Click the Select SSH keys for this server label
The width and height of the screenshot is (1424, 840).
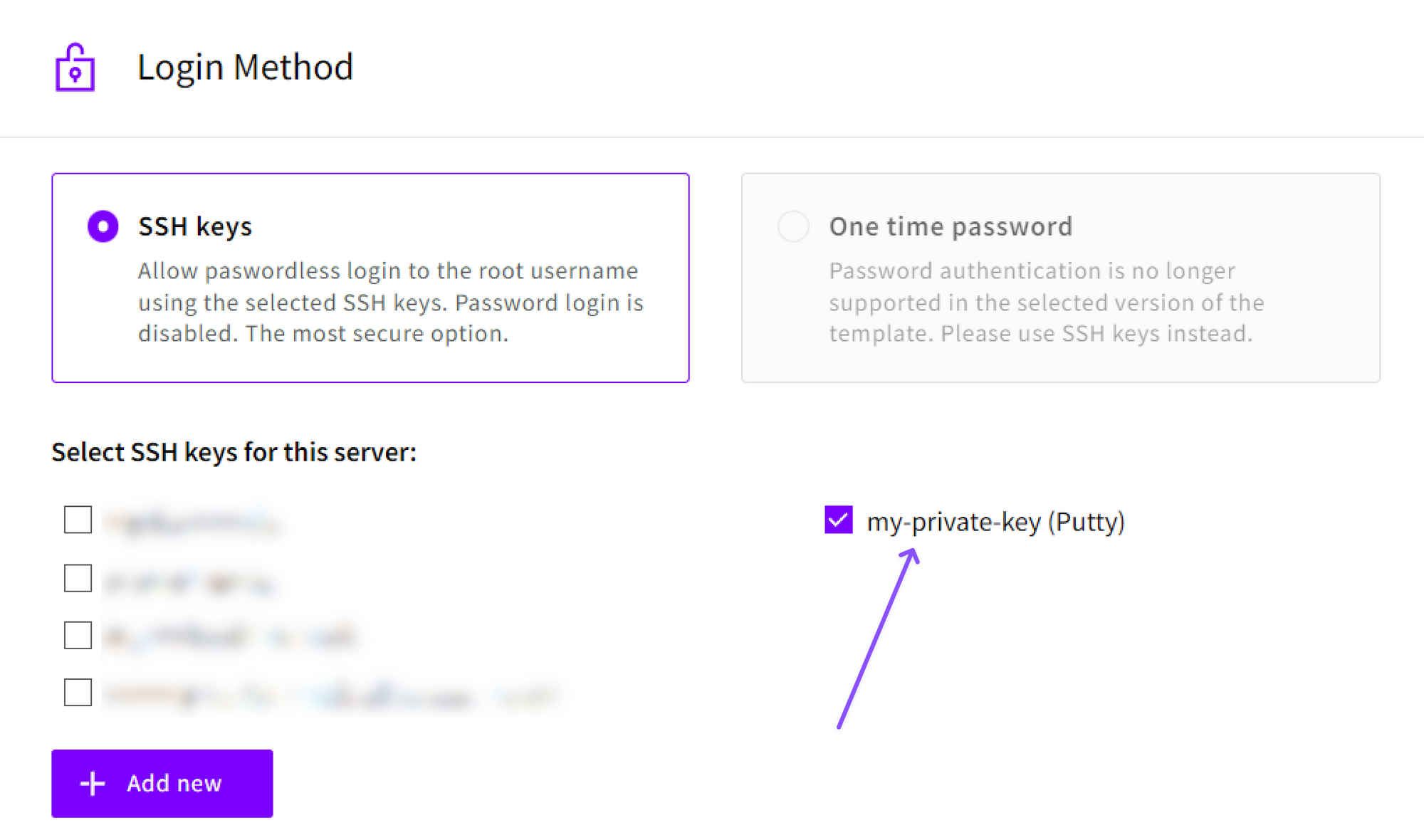click(x=234, y=452)
